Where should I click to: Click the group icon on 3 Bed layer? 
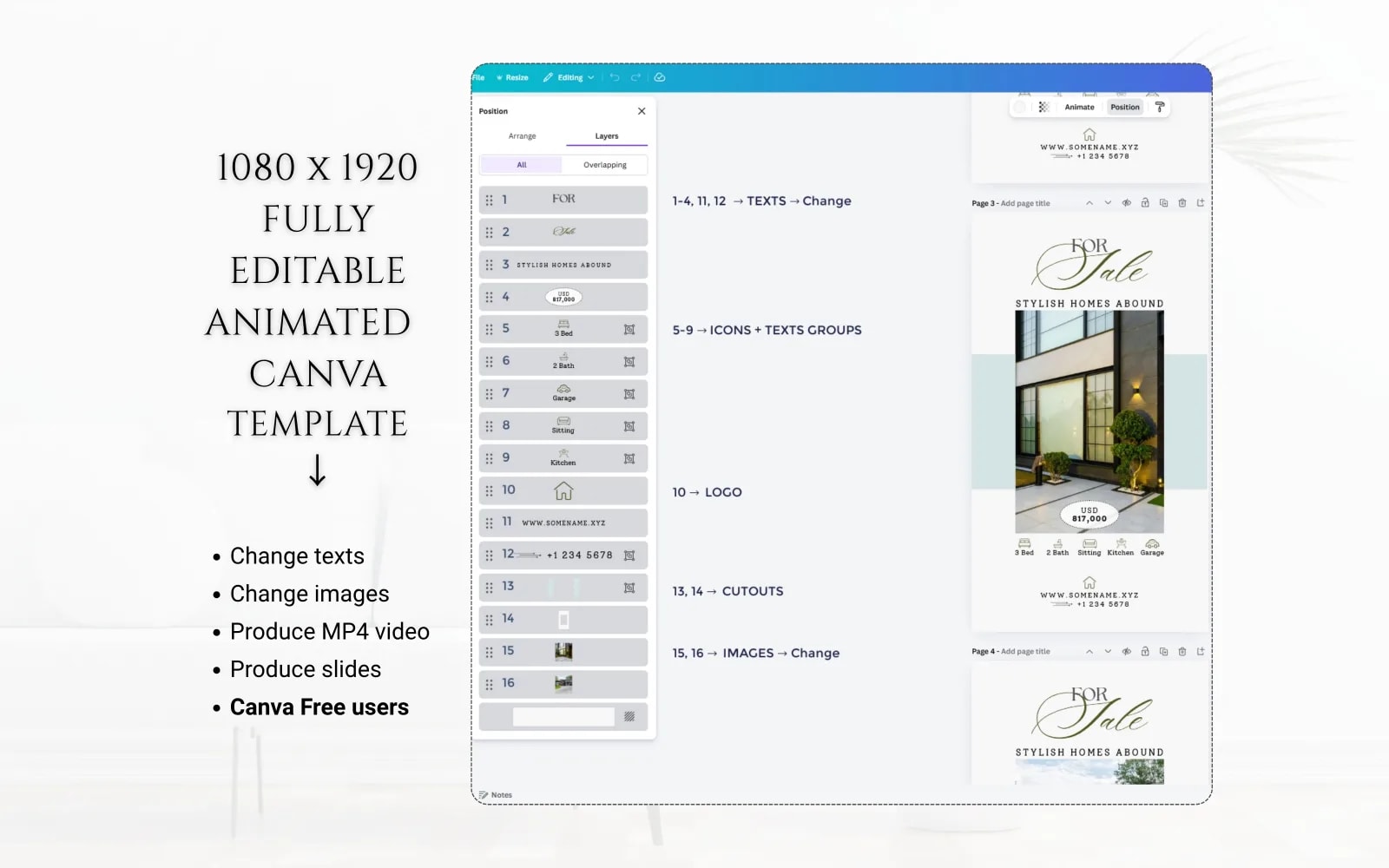click(629, 330)
